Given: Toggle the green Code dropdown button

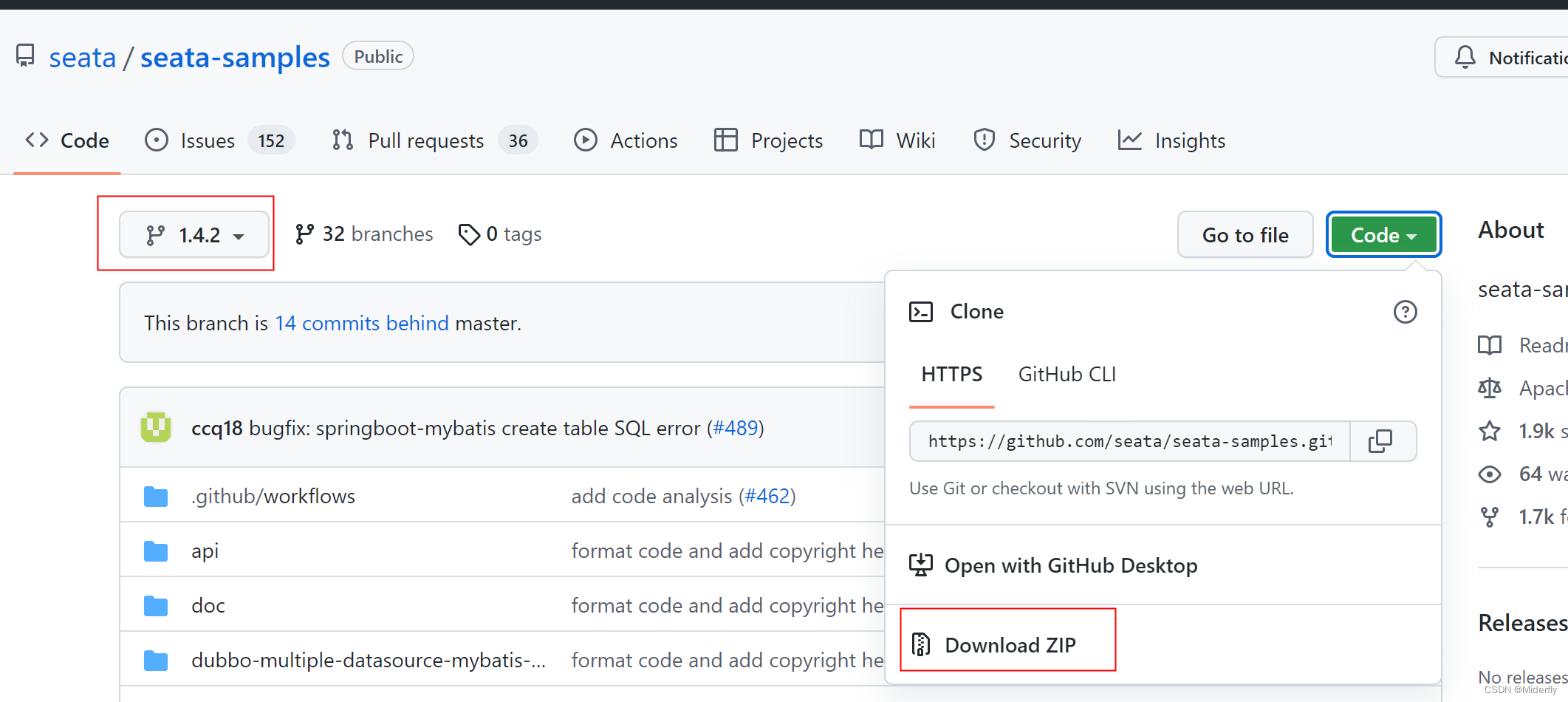Looking at the screenshot, I should point(1383,235).
